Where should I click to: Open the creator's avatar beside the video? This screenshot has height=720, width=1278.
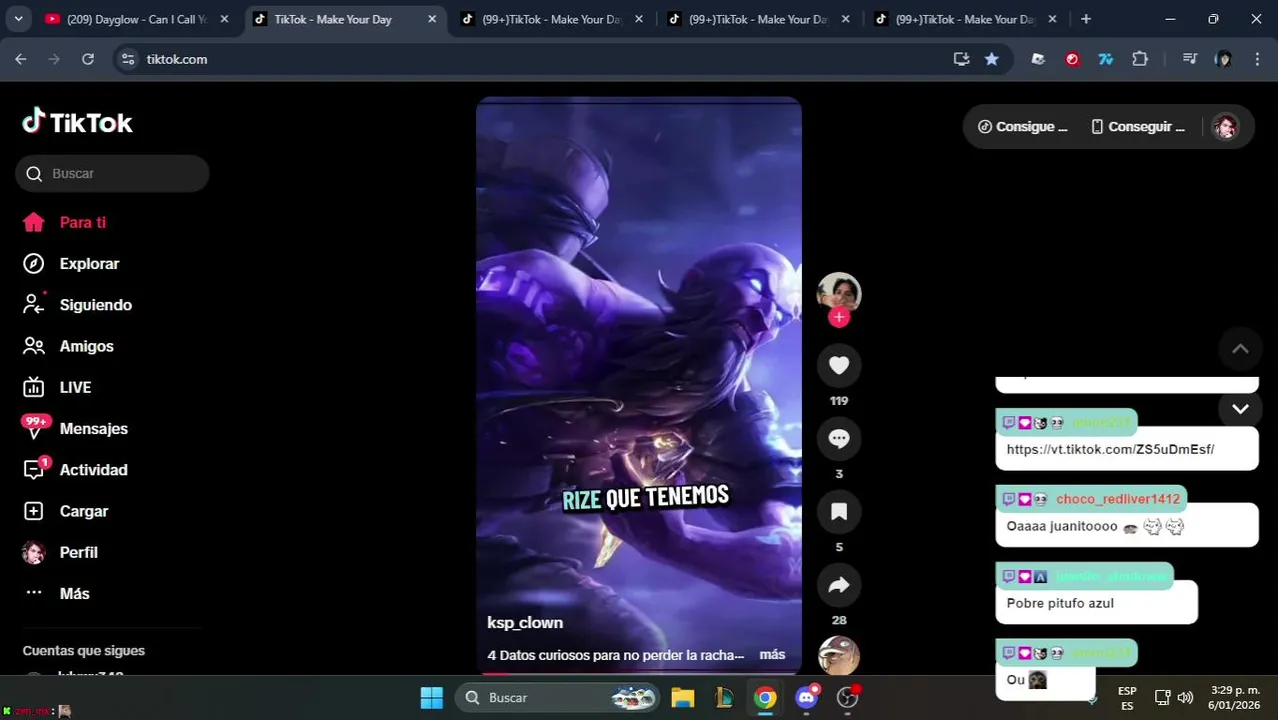(x=839, y=293)
